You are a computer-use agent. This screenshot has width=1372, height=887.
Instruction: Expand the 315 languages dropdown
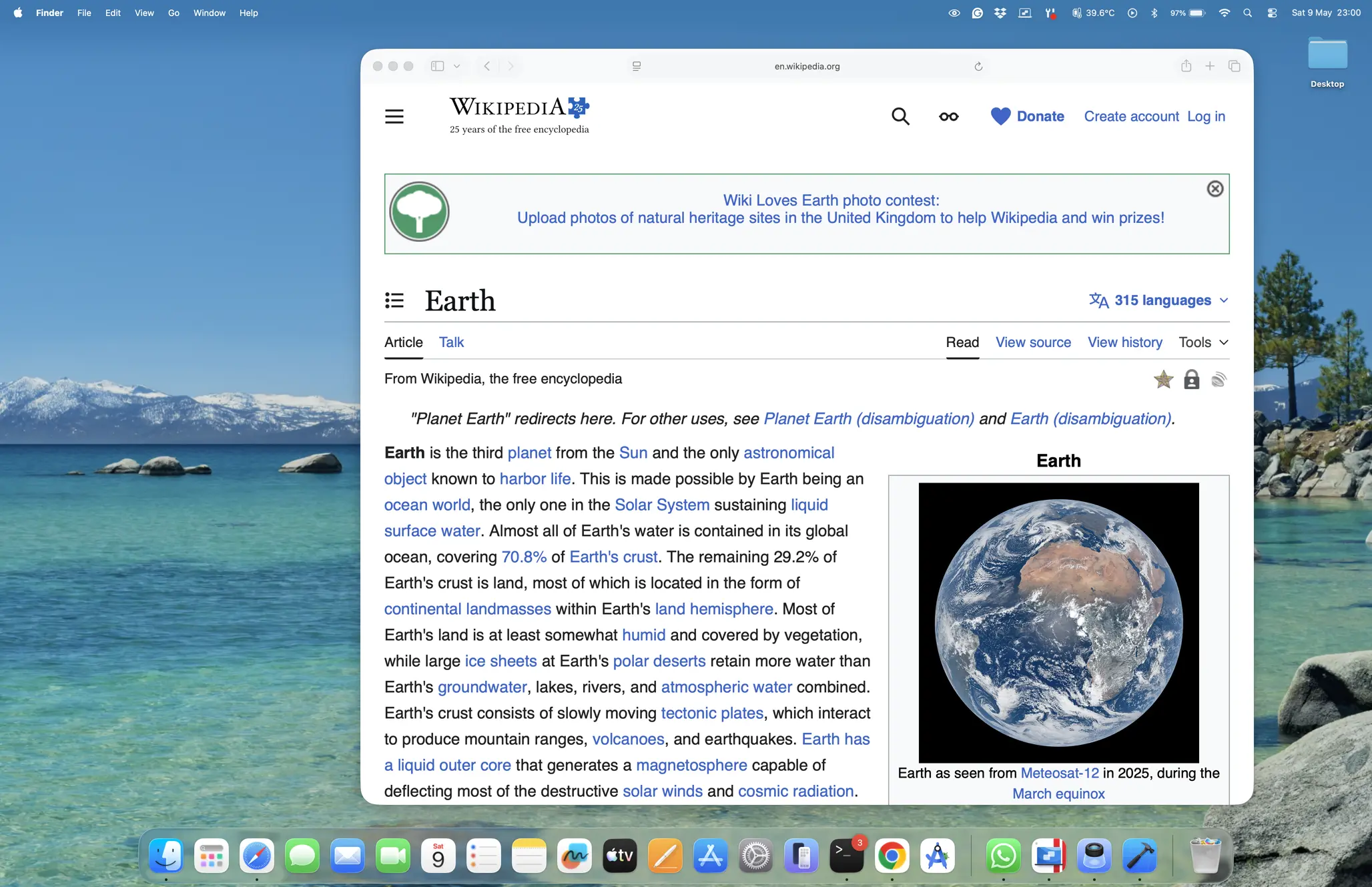click(1159, 300)
